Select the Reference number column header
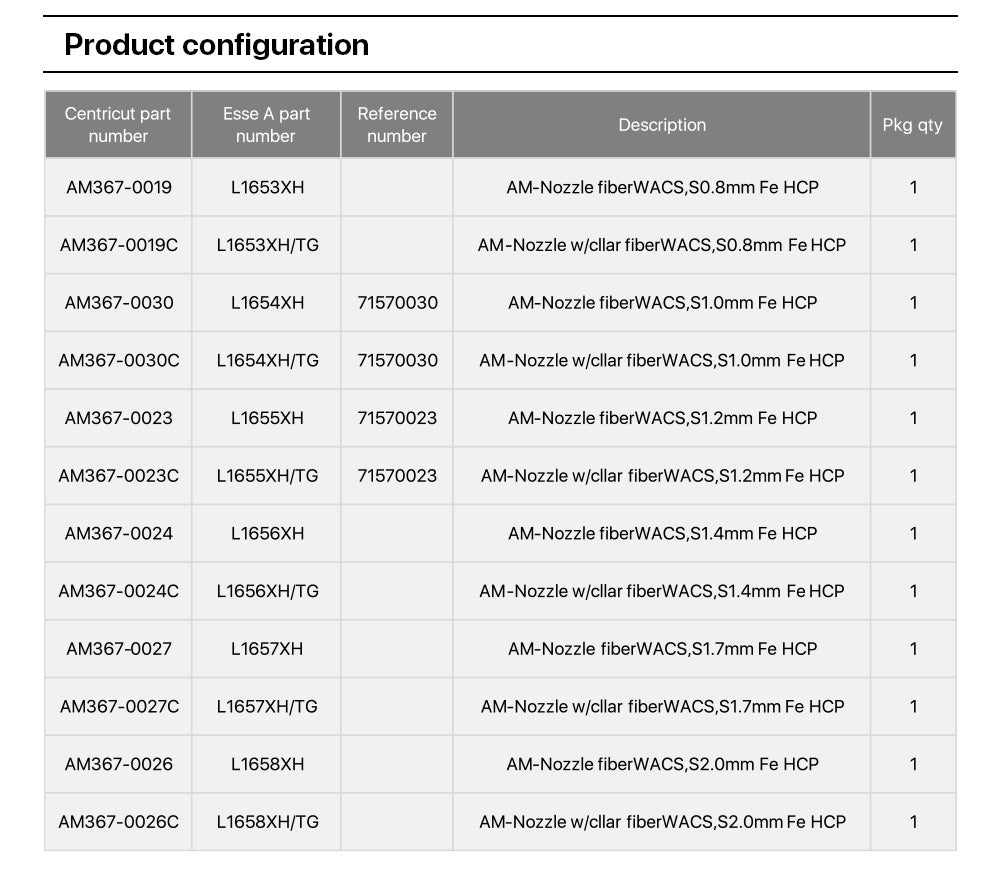The width and height of the screenshot is (1000, 883). pyautogui.click(x=397, y=125)
